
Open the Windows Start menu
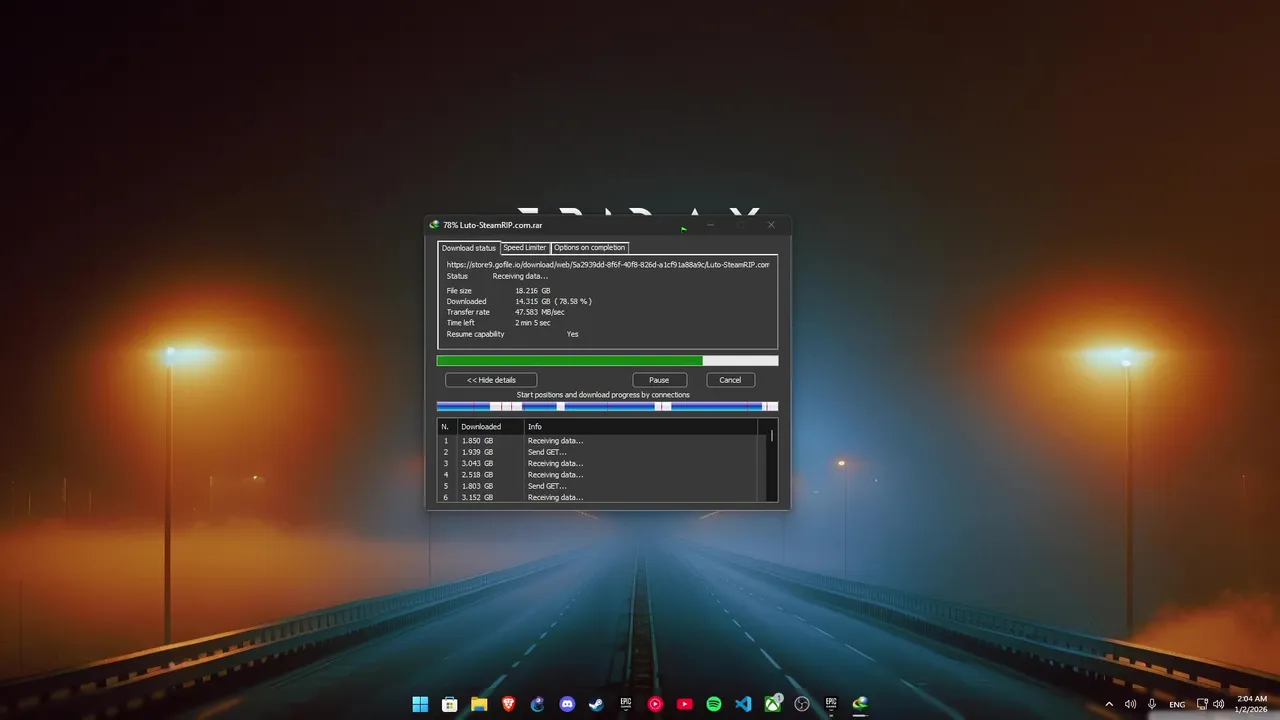[x=420, y=704]
